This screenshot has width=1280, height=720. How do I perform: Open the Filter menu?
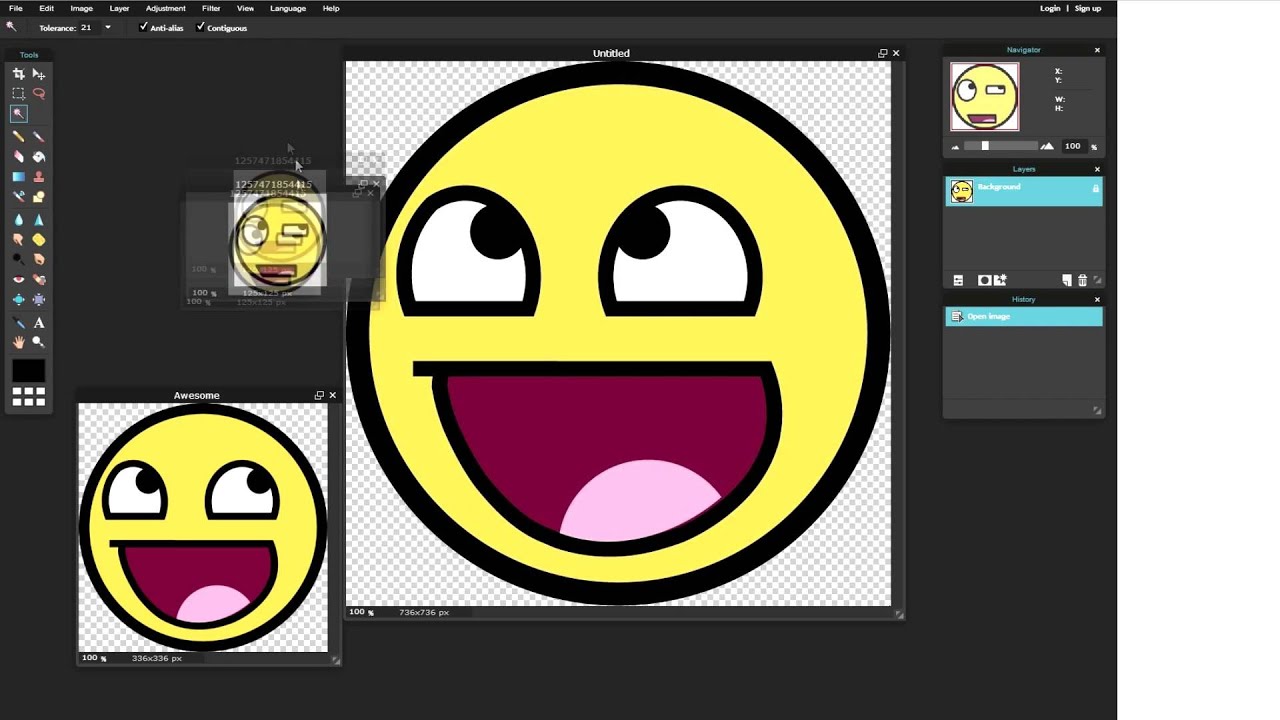[211, 8]
